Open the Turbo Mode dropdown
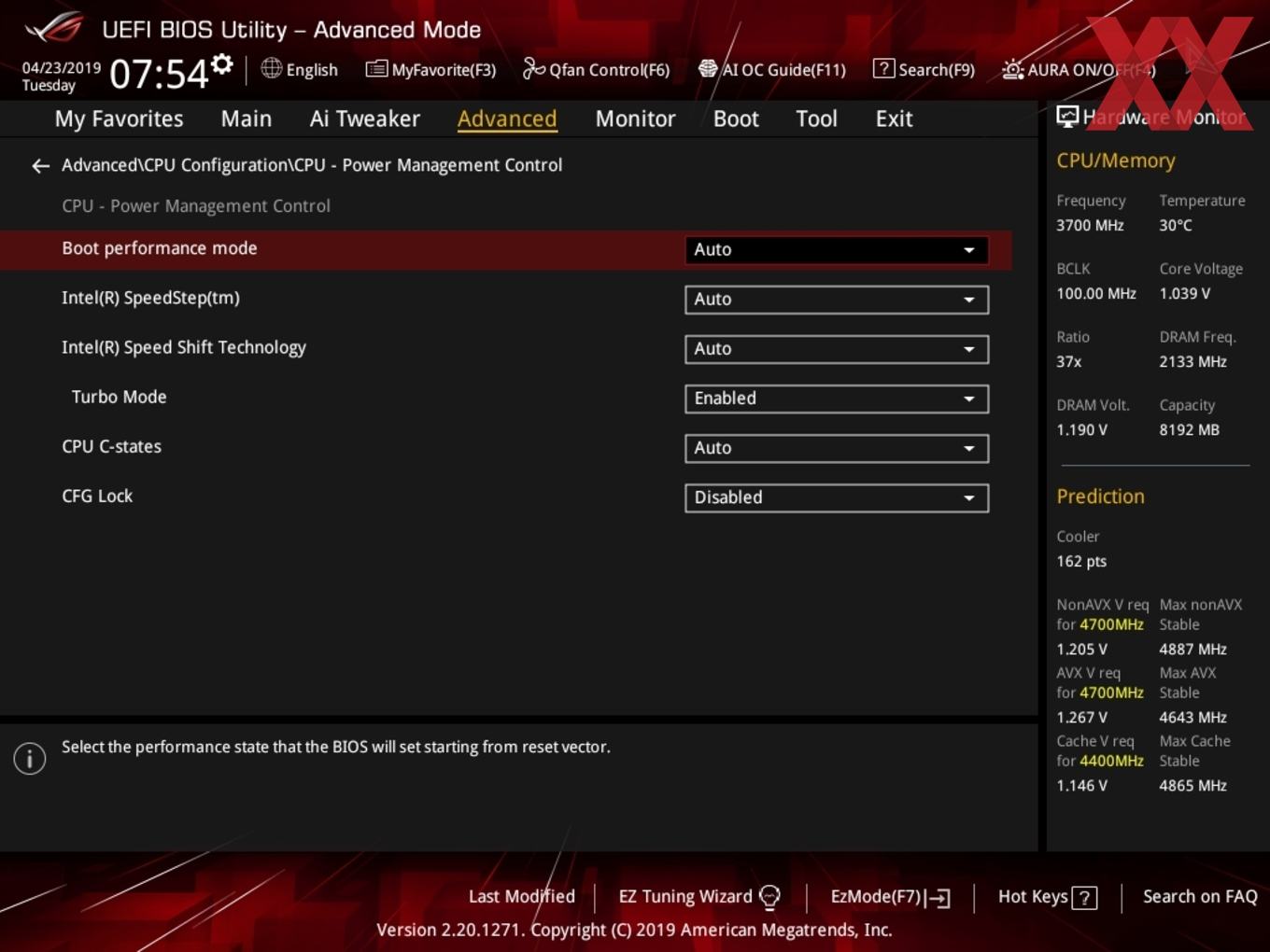The height and width of the screenshot is (952, 1270). point(837,399)
